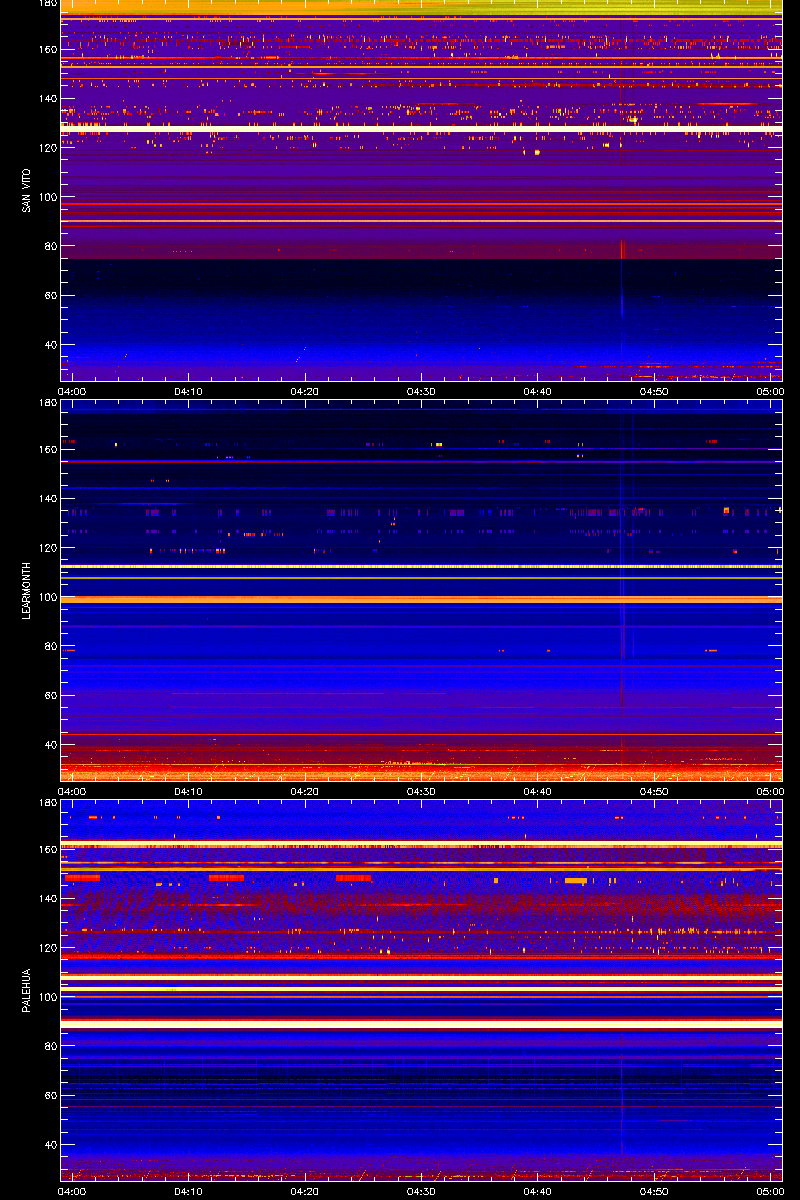Select the 180 frequency tick of Learmonth
This screenshot has height=1200, width=800.
tap(47, 403)
